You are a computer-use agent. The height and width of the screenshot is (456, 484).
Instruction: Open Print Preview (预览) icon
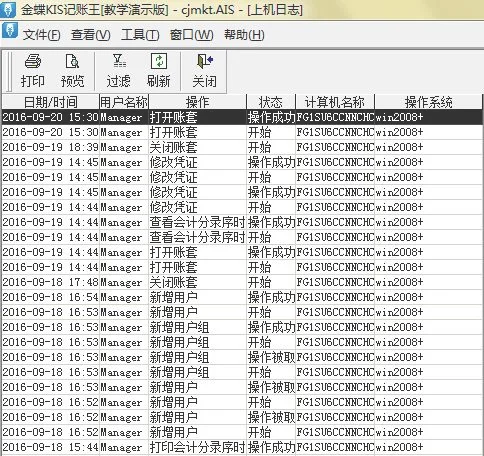[72, 61]
